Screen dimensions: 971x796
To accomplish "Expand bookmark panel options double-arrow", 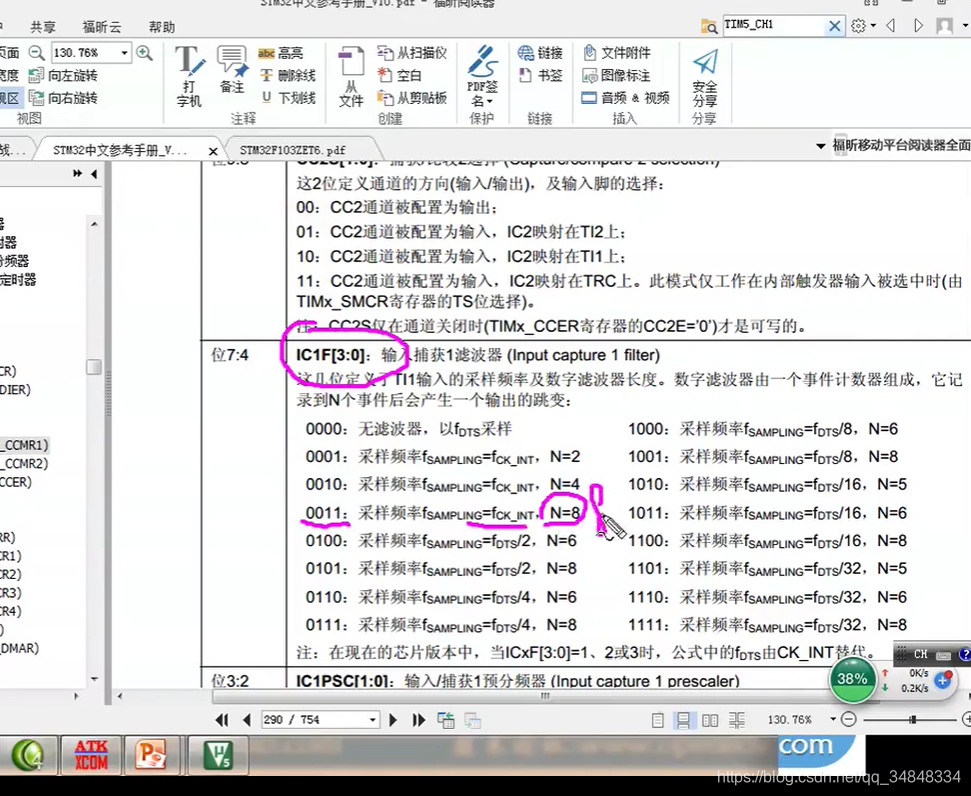I will [77, 173].
